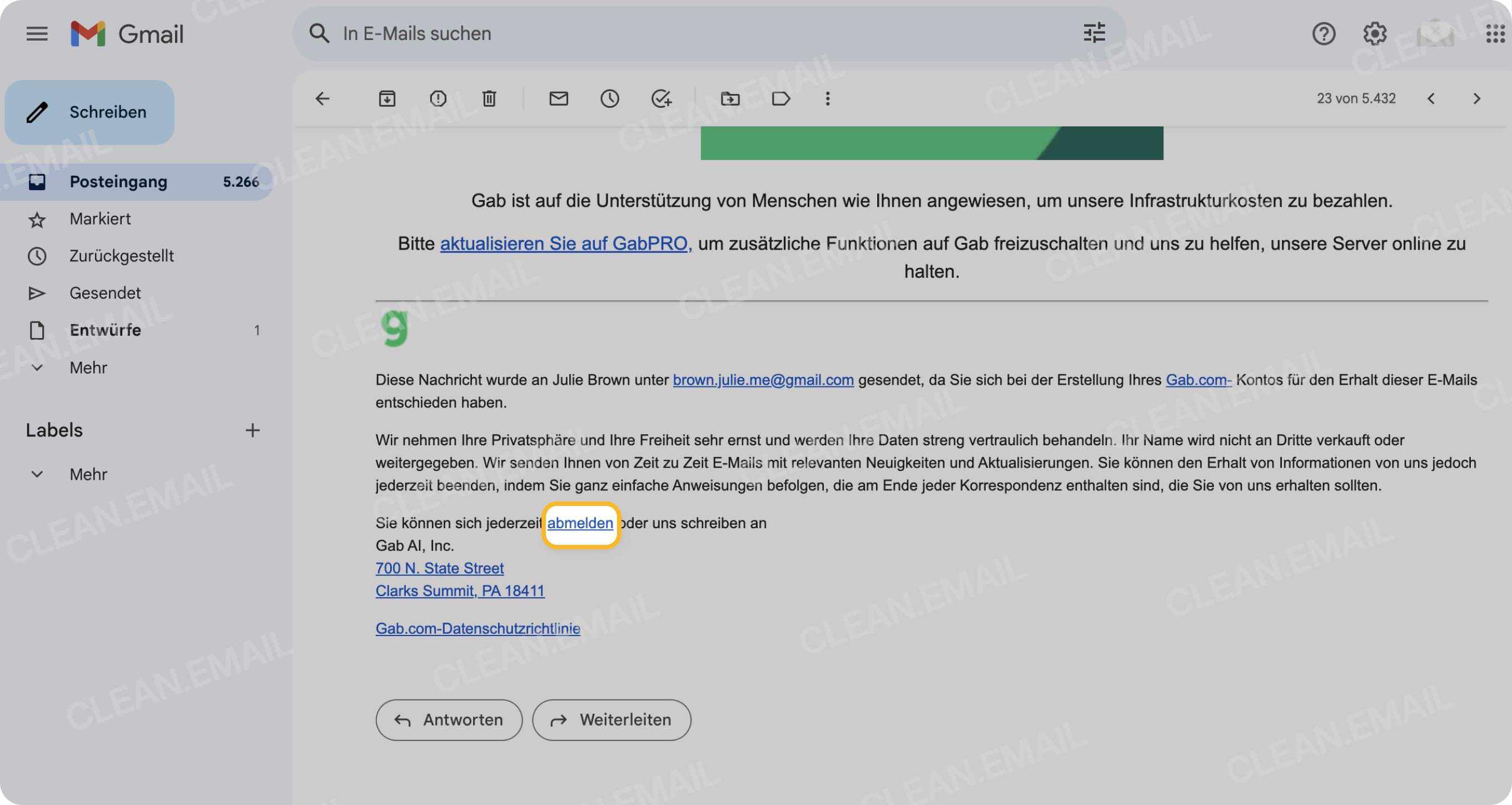Report this email as spam
1512x805 pixels.
pos(437,98)
